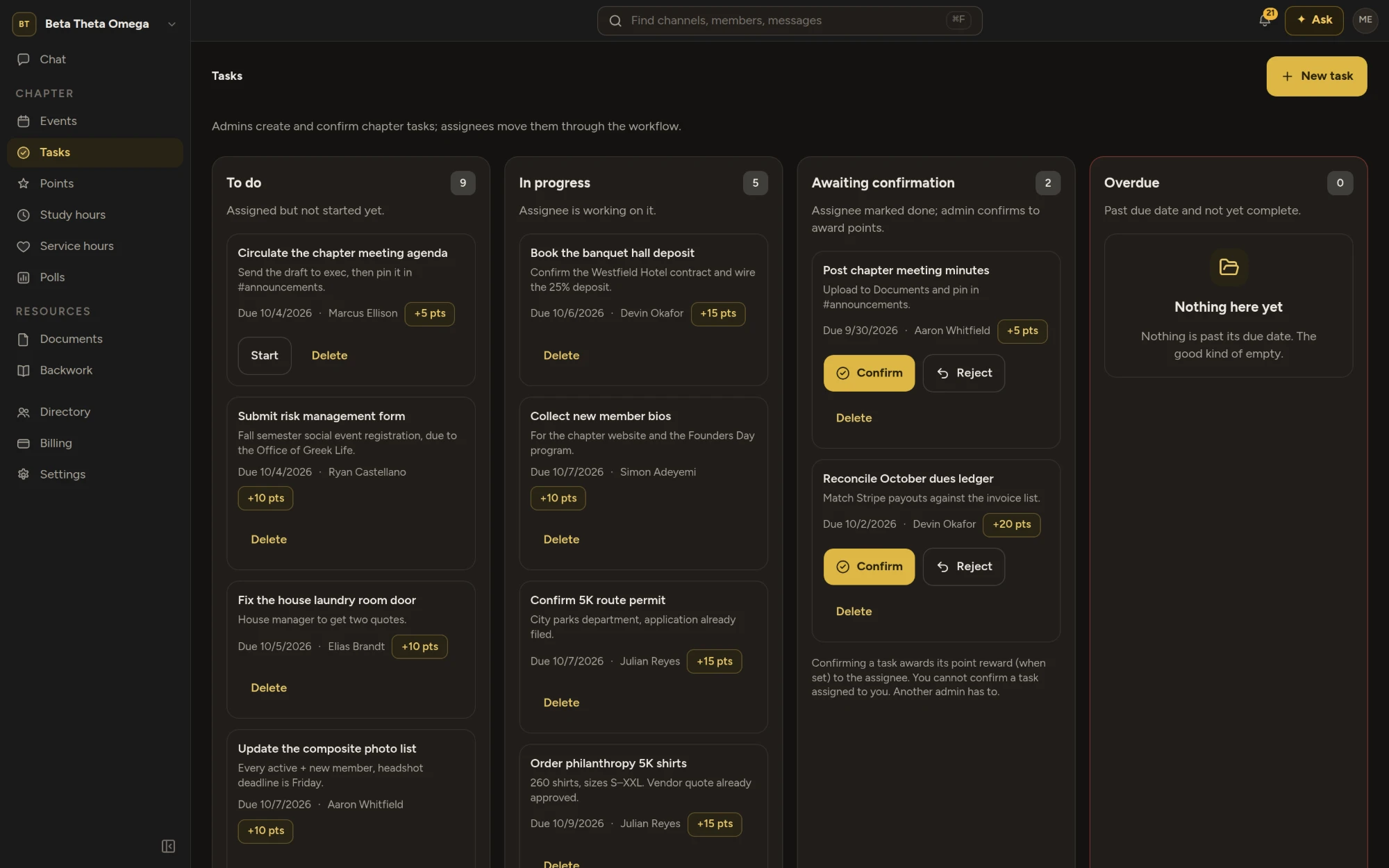Click the Nothing here yet folder icon
The height and width of the screenshot is (868, 1389).
[x=1229, y=267]
